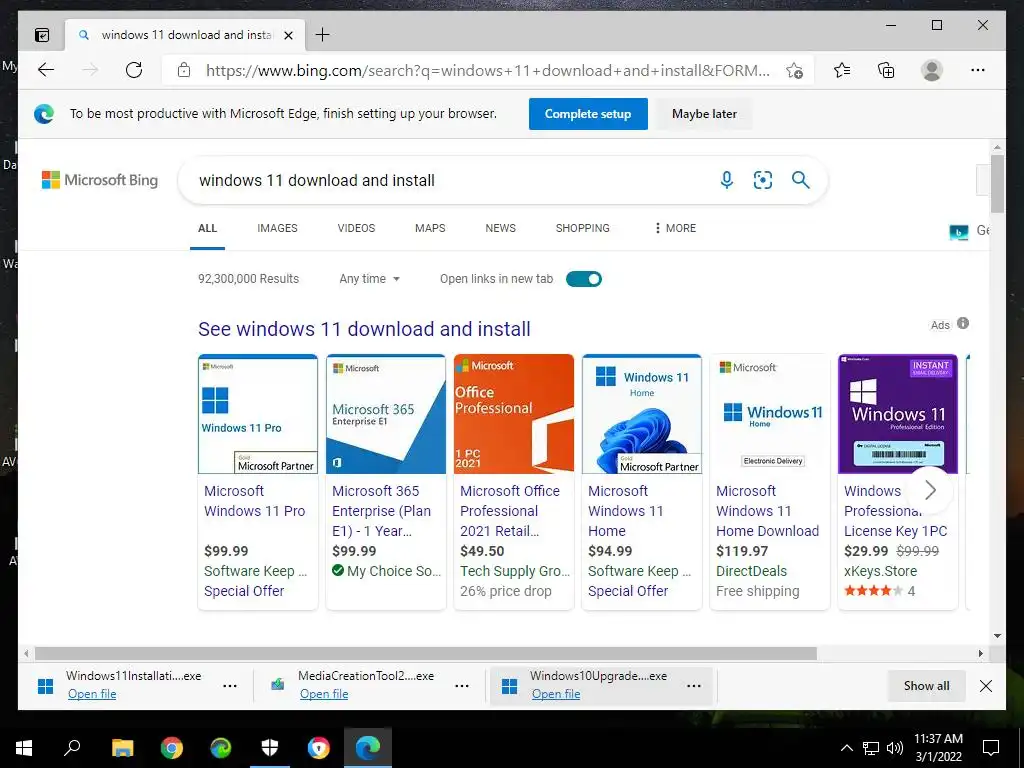Open the user profile avatar
The height and width of the screenshot is (768, 1024).
[x=932, y=70]
